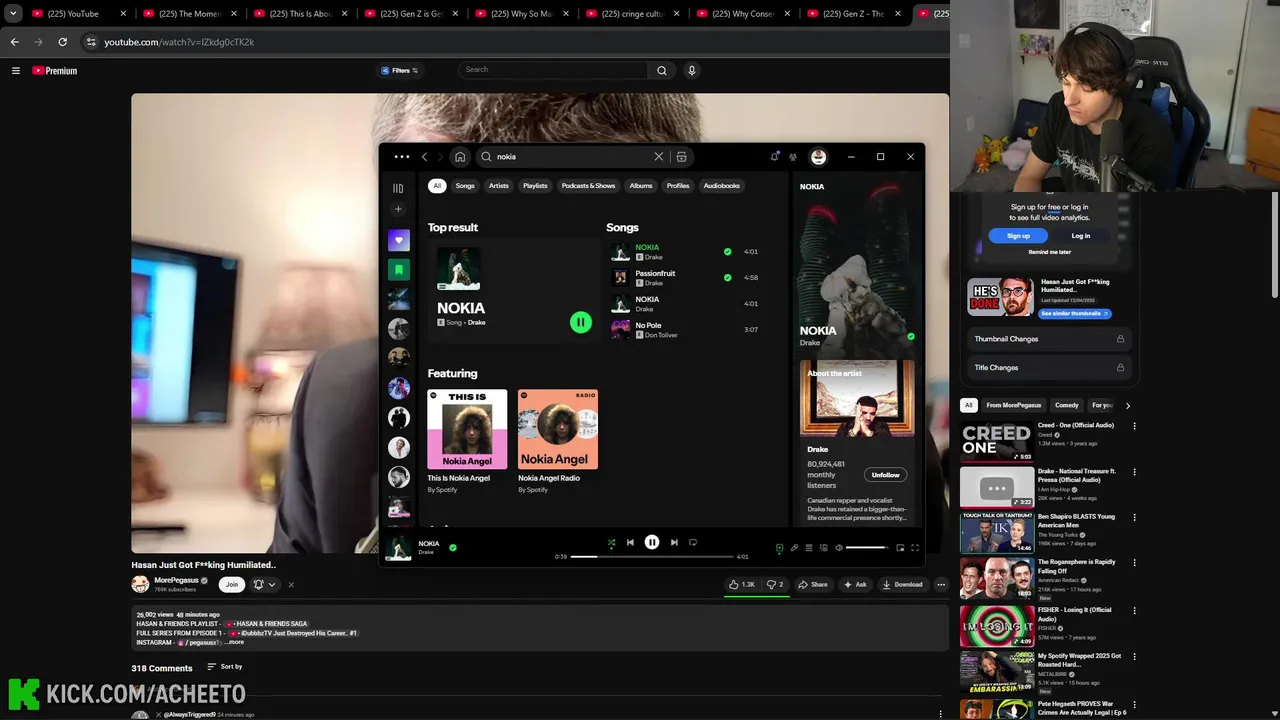This screenshot has height=720, width=1280.
Task: Open Spotify queue icon
Action: 809,548
